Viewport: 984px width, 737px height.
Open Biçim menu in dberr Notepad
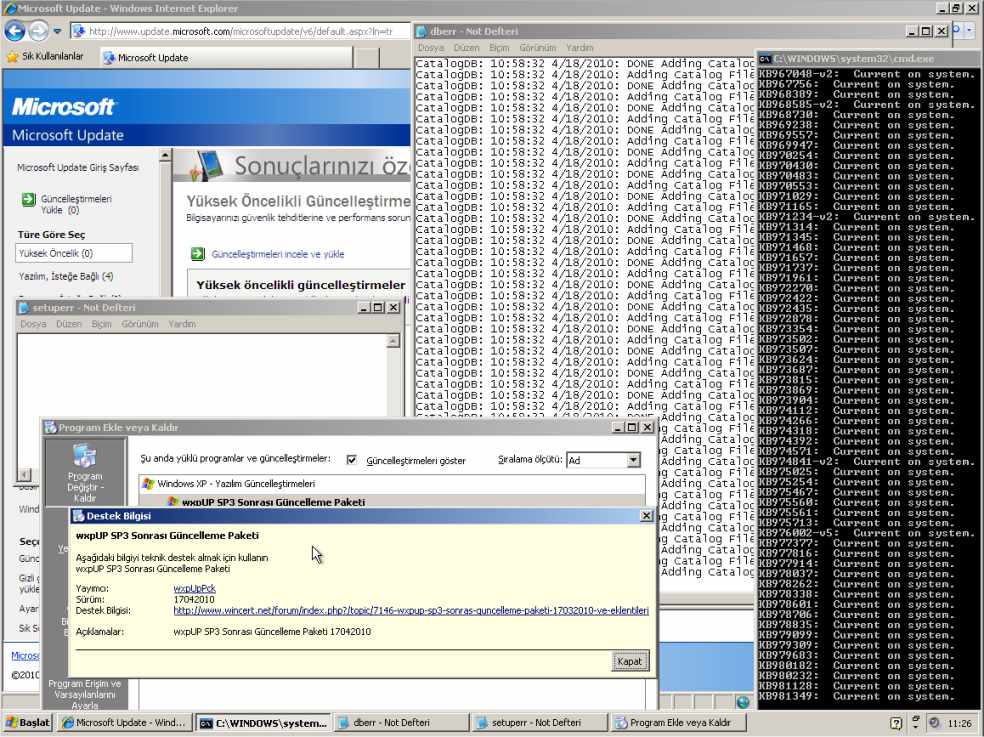point(499,48)
